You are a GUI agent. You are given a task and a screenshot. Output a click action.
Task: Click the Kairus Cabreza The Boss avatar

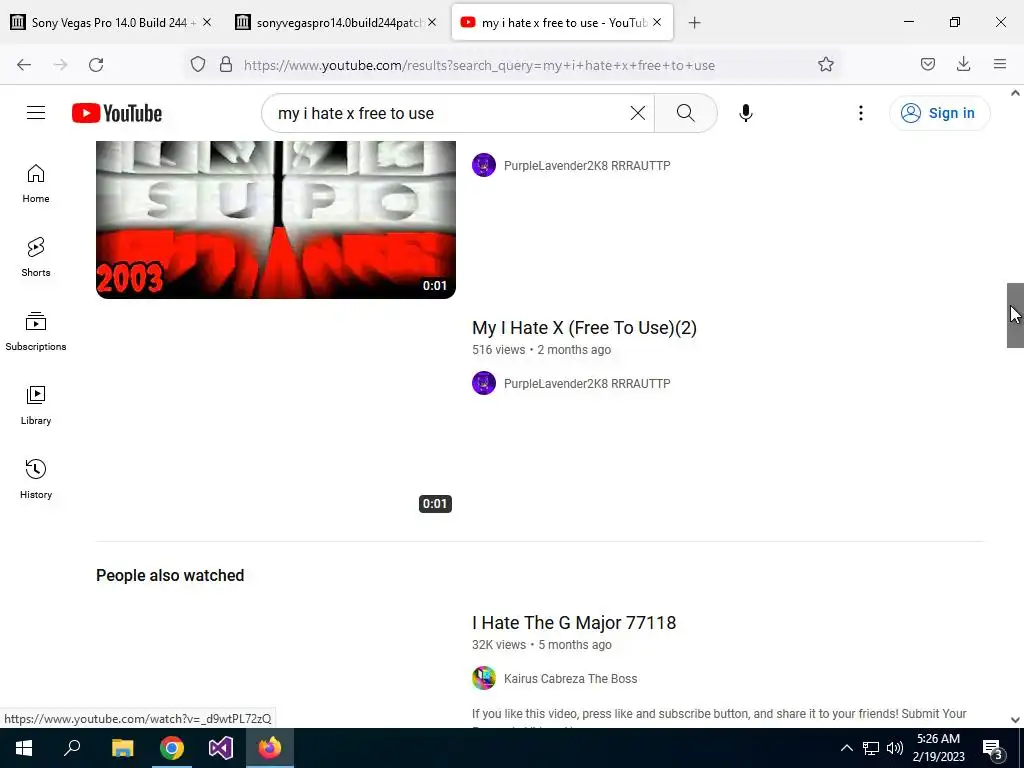(x=484, y=678)
